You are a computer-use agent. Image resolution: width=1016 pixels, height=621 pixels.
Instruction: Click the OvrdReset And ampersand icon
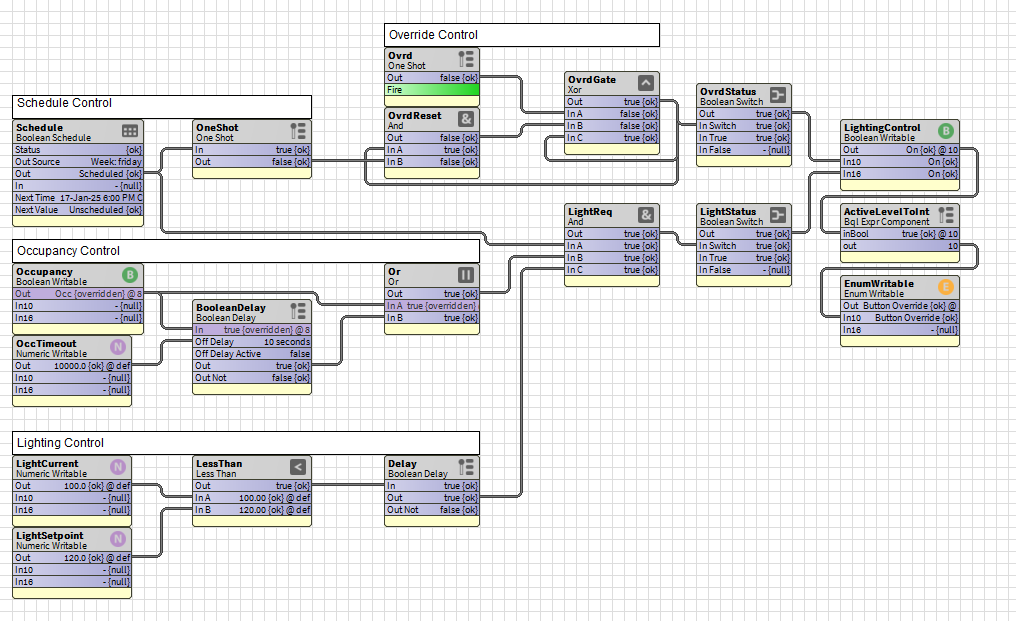coord(466,119)
